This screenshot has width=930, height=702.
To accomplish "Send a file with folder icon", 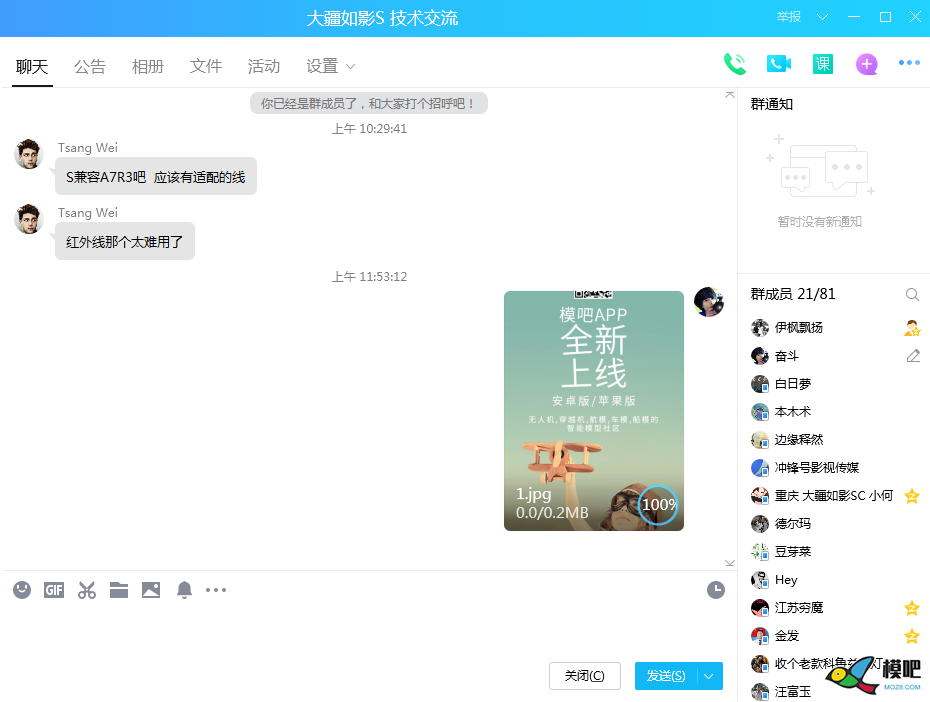I will pyautogui.click(x=119, y=589).
